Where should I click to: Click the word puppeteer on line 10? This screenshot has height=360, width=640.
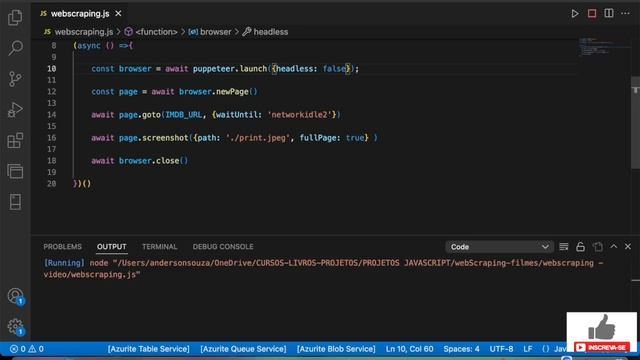[x=214, y=69]
